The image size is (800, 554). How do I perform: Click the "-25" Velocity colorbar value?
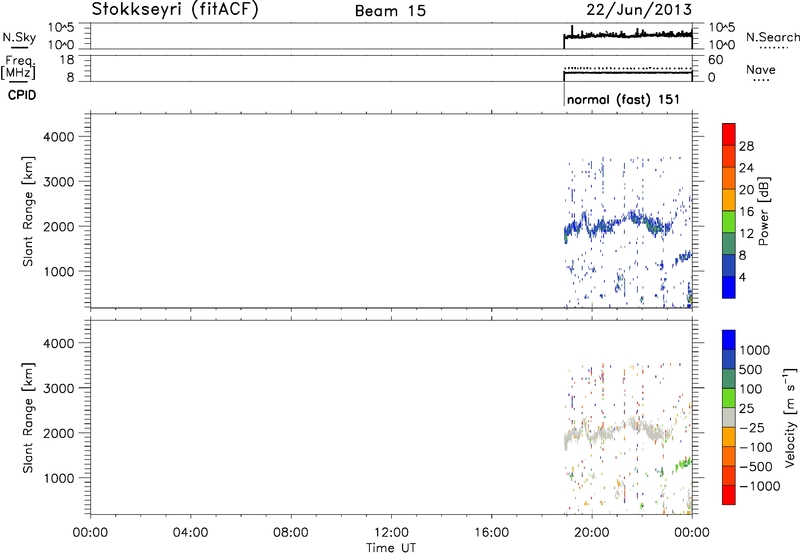tap(752, 427)
